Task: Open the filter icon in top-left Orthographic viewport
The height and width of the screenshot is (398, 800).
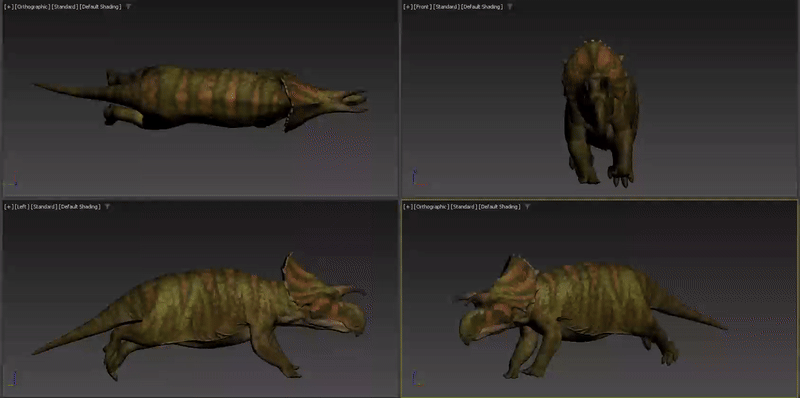Action: [x=128, y=7]
